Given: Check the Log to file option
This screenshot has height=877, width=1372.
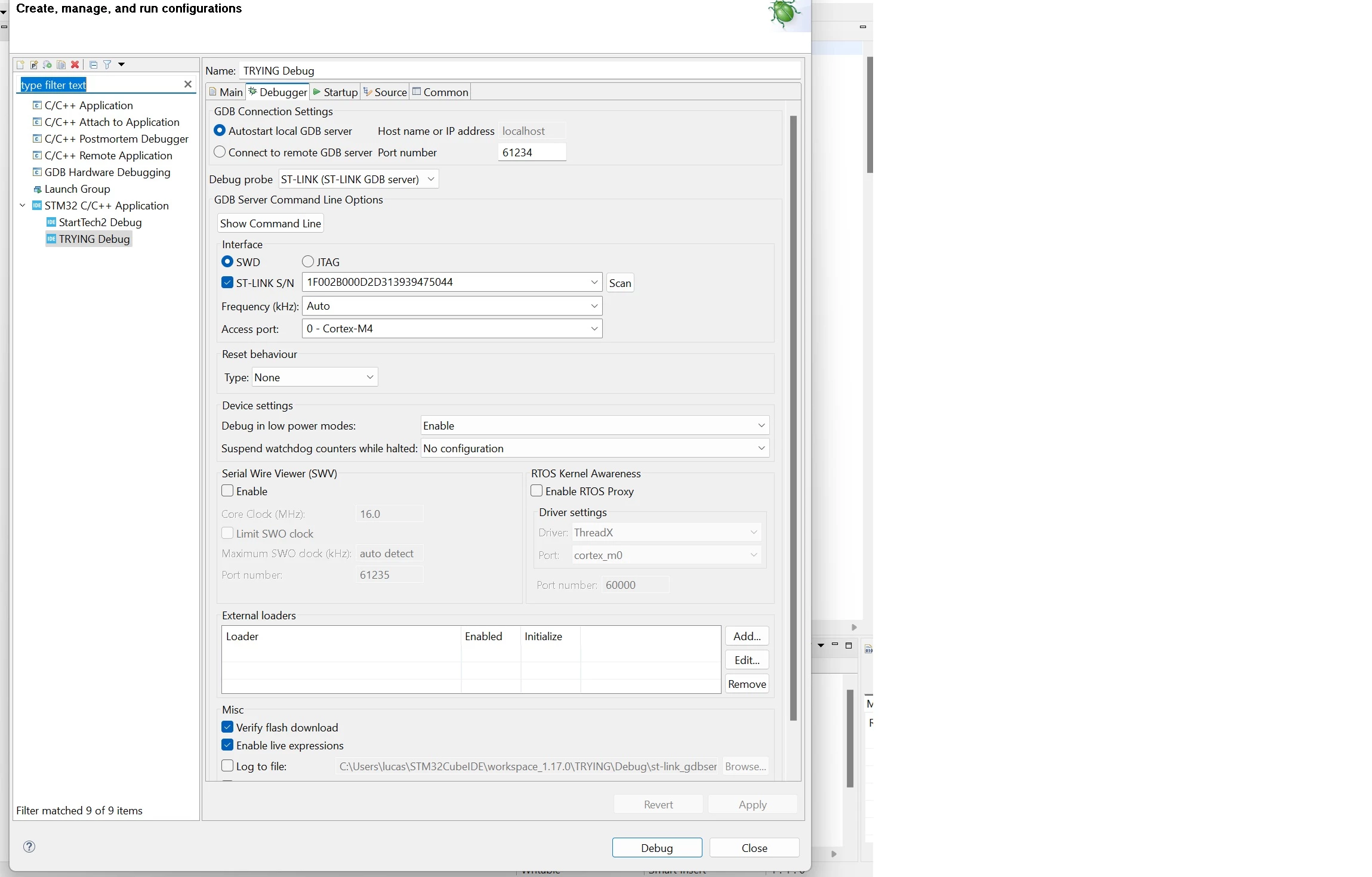Looking at the screenshot, I should click(227, 766).
